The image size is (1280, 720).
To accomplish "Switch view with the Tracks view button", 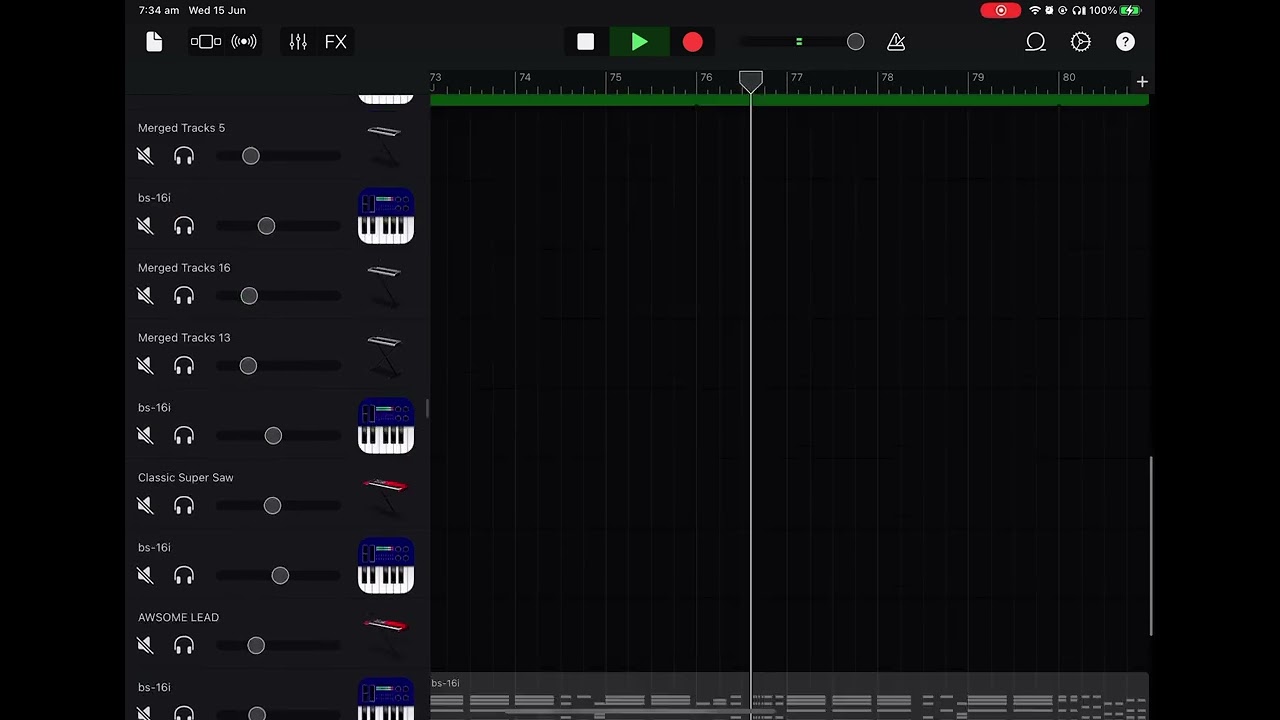I will pyautogui.click(x=206, y=42).
